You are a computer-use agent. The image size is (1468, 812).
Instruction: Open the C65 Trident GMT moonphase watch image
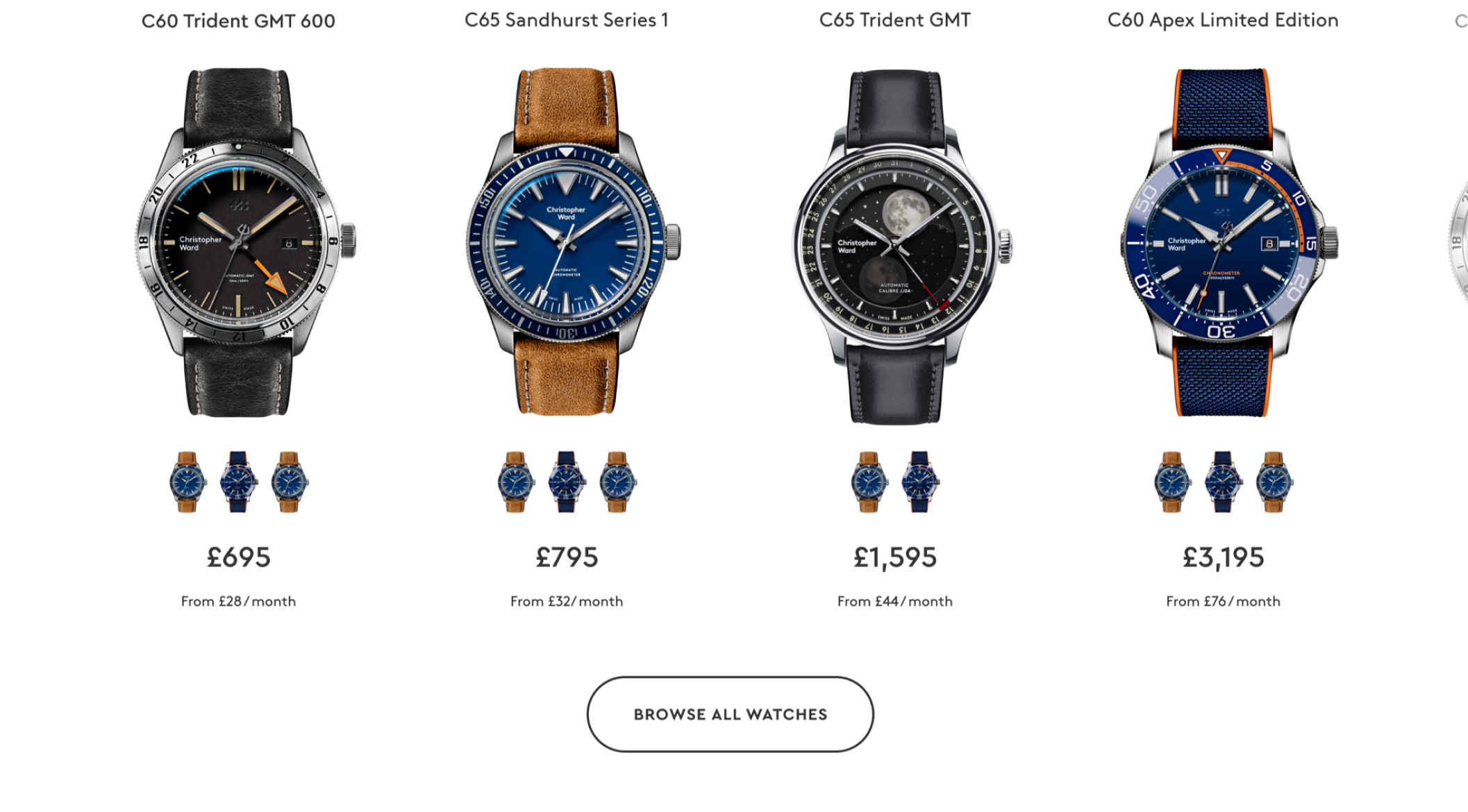pyautogui.click(x=901, y=246)
